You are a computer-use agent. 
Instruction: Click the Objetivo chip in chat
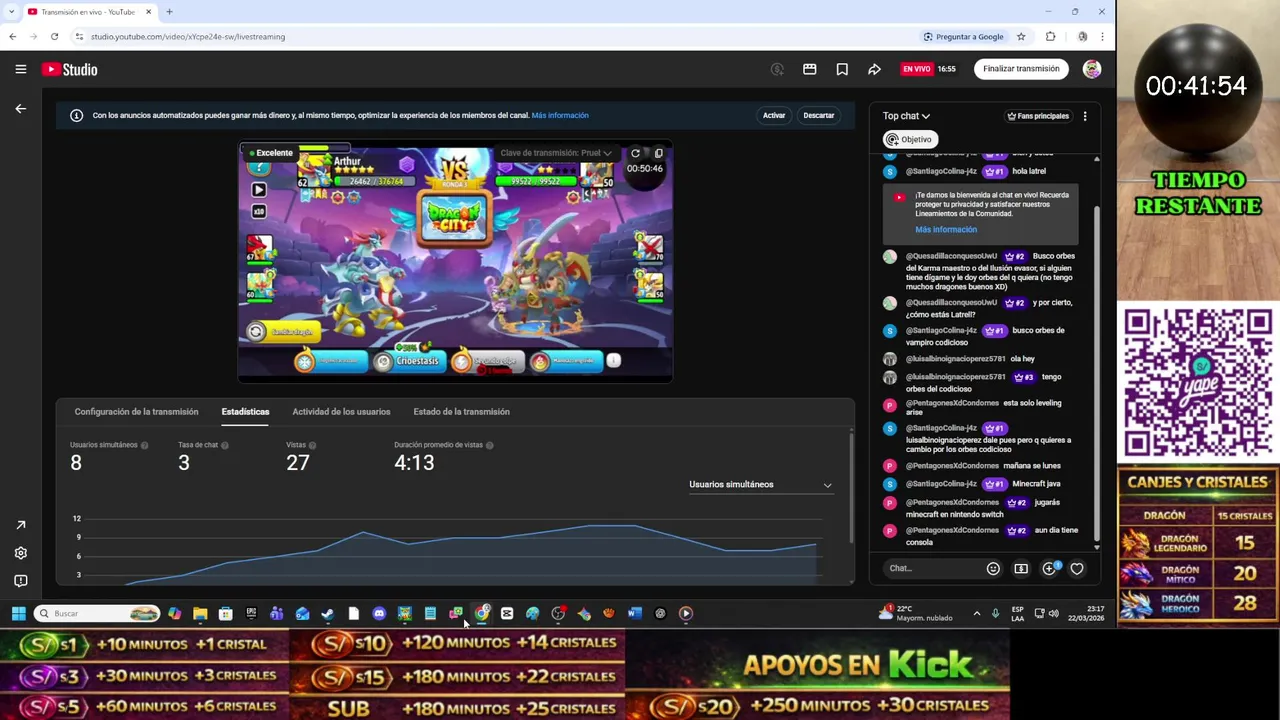908,139
